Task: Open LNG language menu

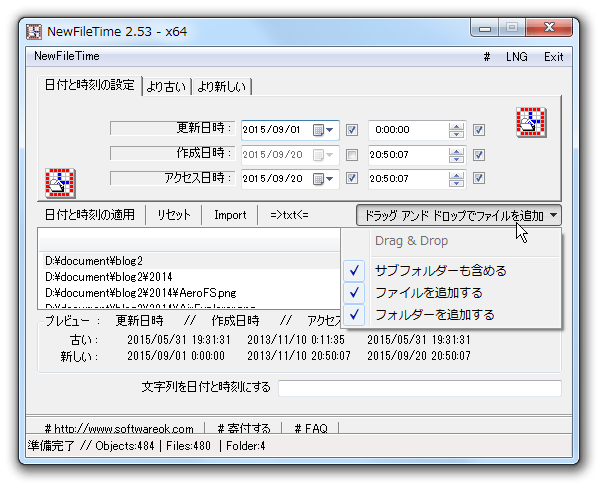Action: (x=516, y=57)
